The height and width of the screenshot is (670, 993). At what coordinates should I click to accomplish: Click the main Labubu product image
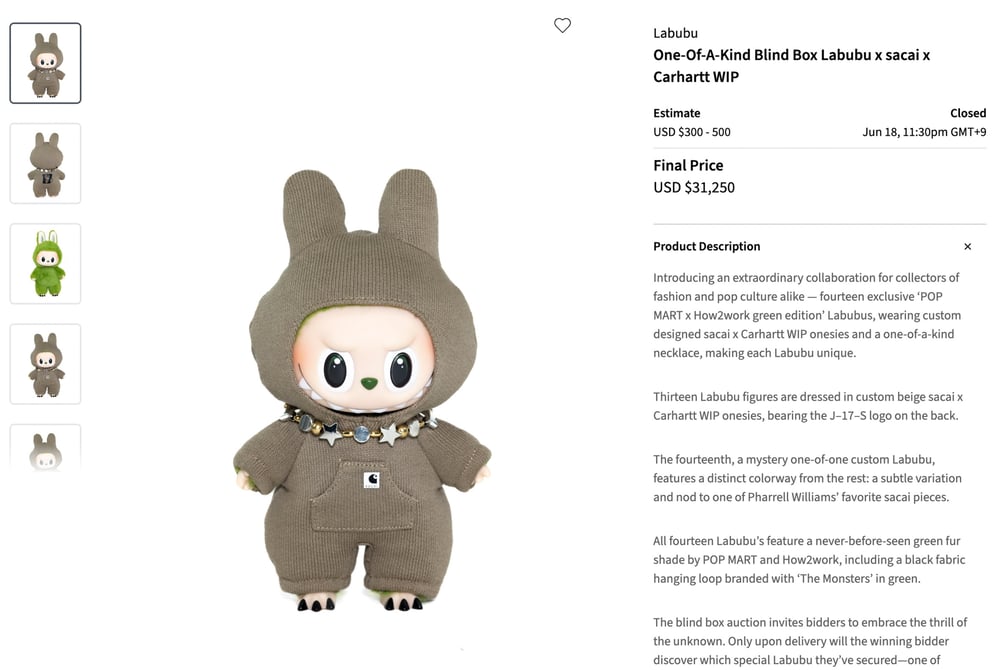[362, 389]
